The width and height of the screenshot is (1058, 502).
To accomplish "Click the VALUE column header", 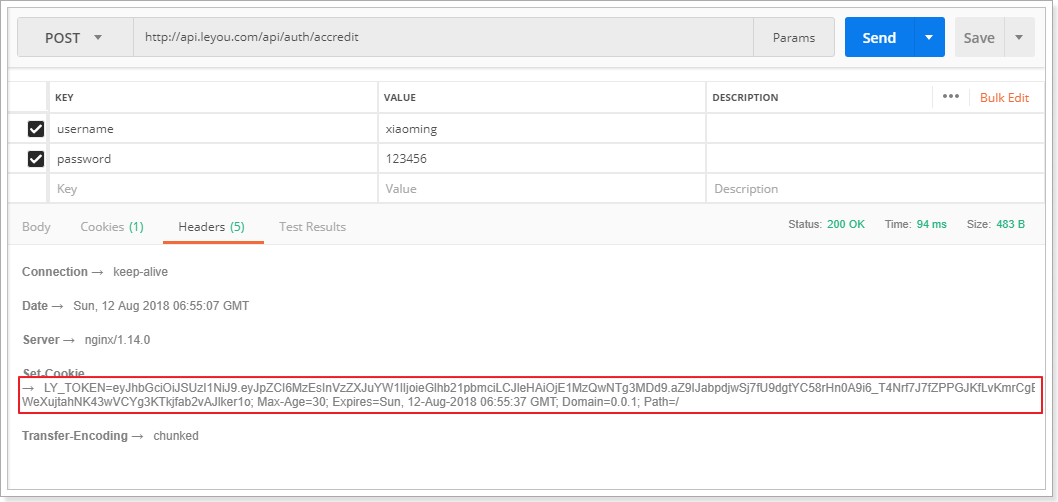I will [399, 97].
